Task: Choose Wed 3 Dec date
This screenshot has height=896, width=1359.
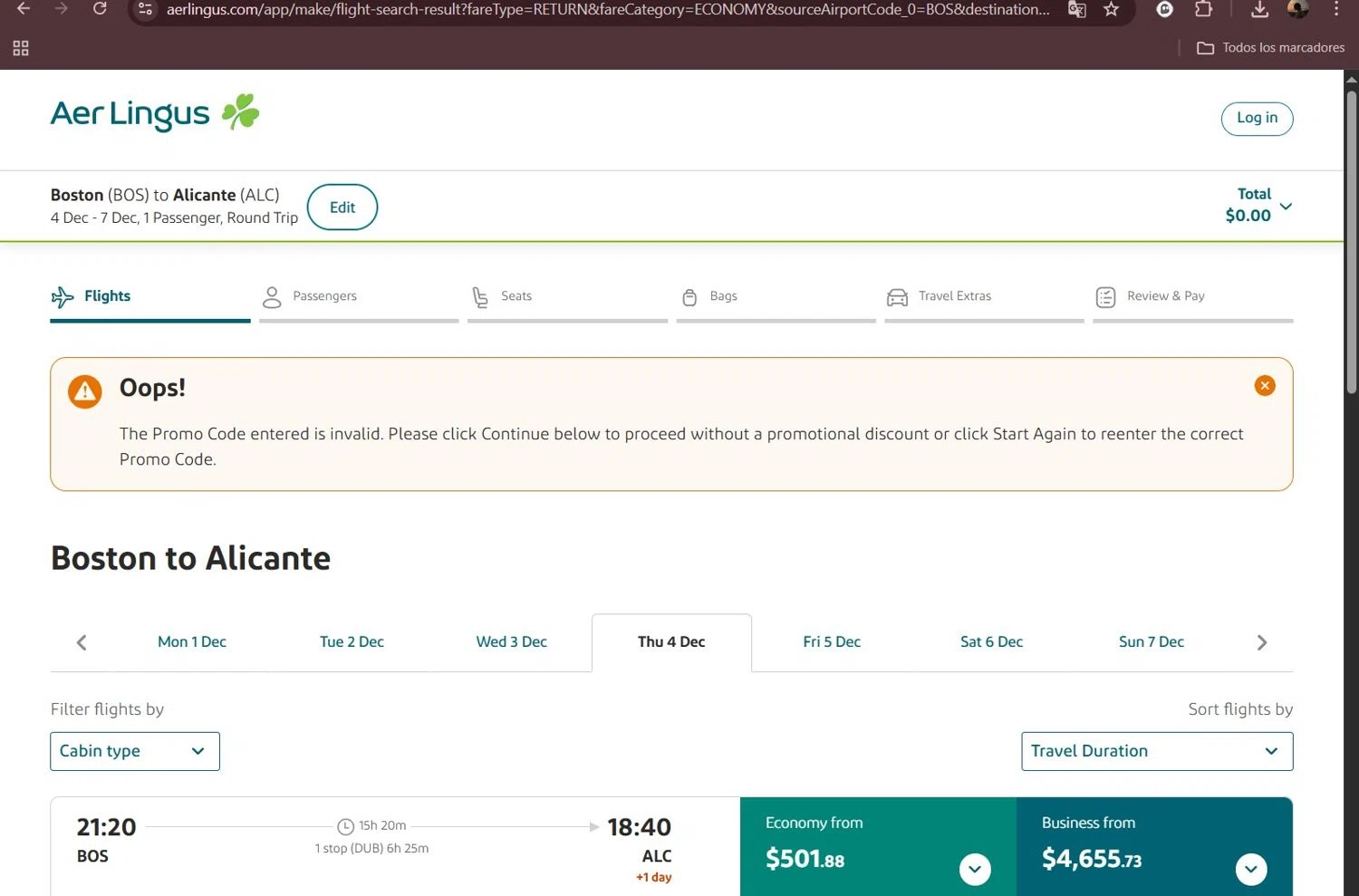Action: pyautogui.click(x=512, y=642)
